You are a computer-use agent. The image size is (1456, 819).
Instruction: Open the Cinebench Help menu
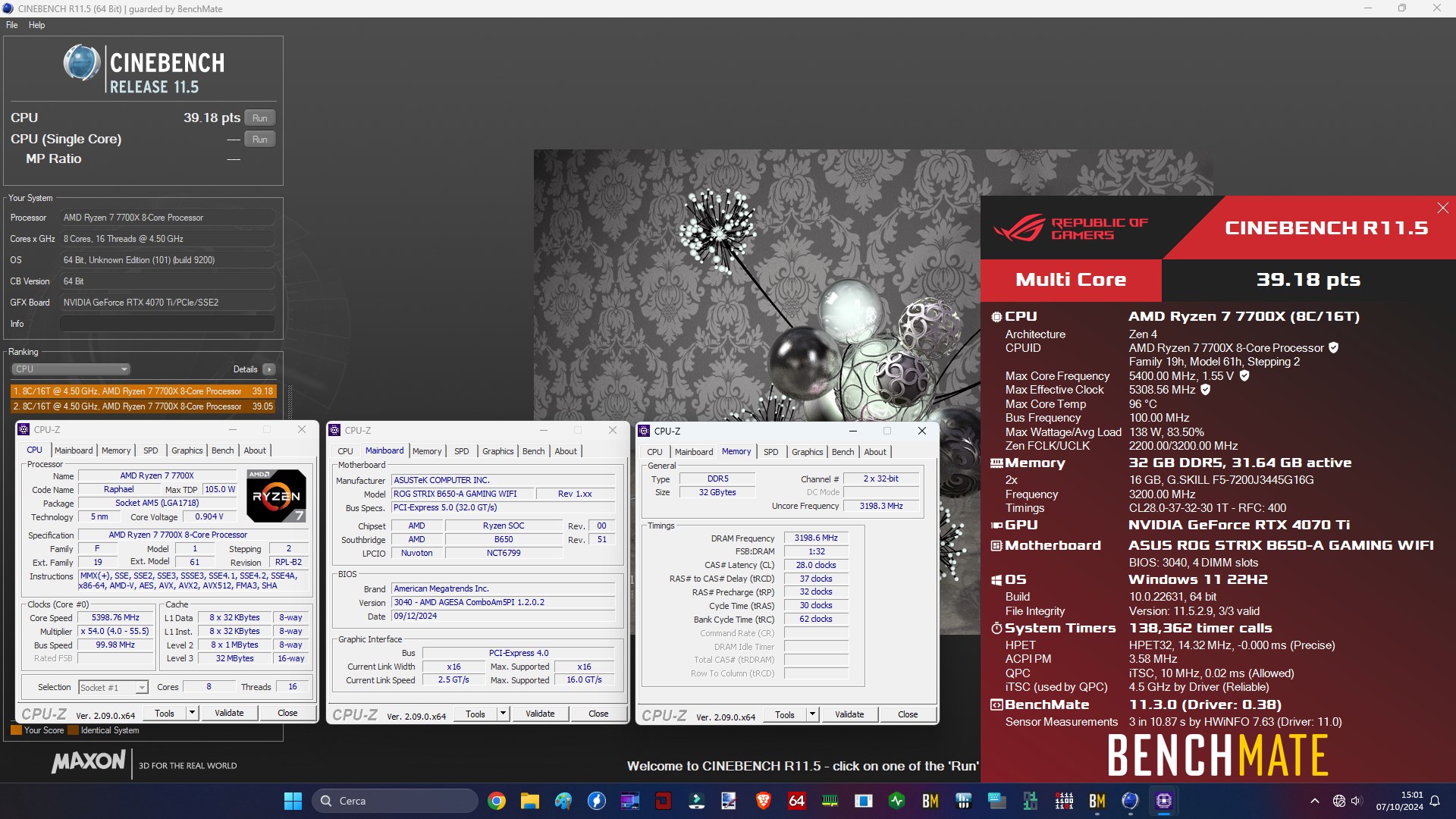coord(36,25)
